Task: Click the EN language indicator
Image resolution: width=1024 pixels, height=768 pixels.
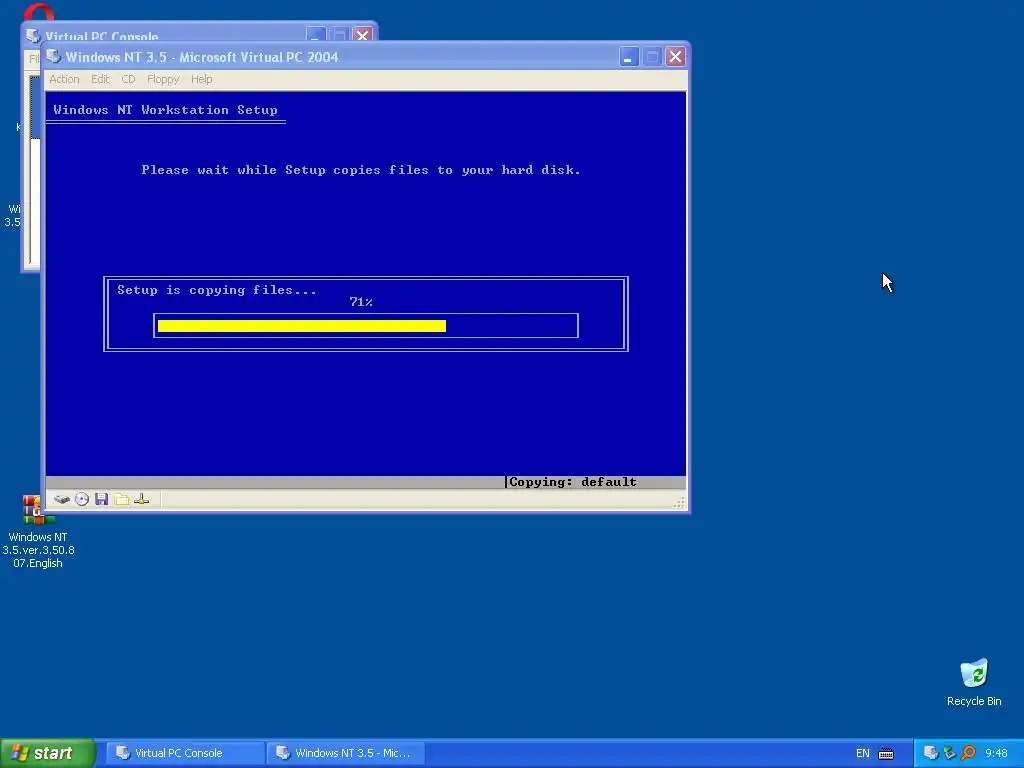Action: (x=863, y=754)
